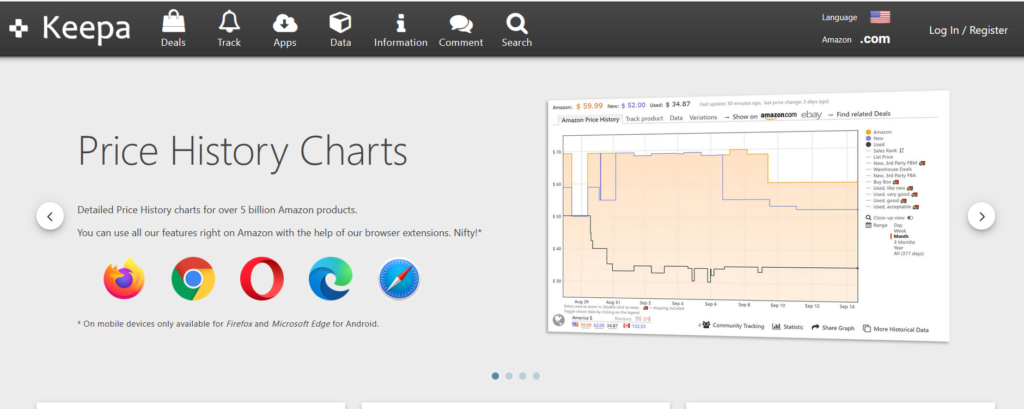
Task: Click Find related Deals link
Action: (863, 114)
